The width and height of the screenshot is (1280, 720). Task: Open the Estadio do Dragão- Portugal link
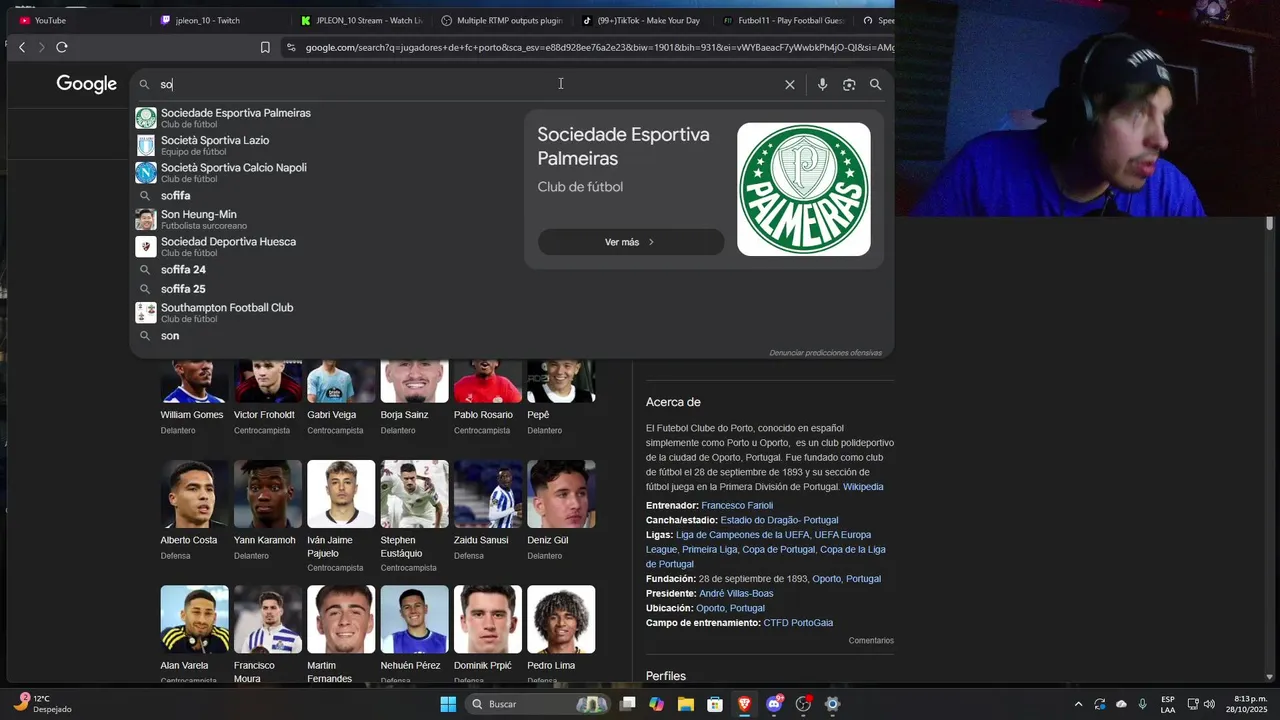pyautogui.click(x=779, y=520)
